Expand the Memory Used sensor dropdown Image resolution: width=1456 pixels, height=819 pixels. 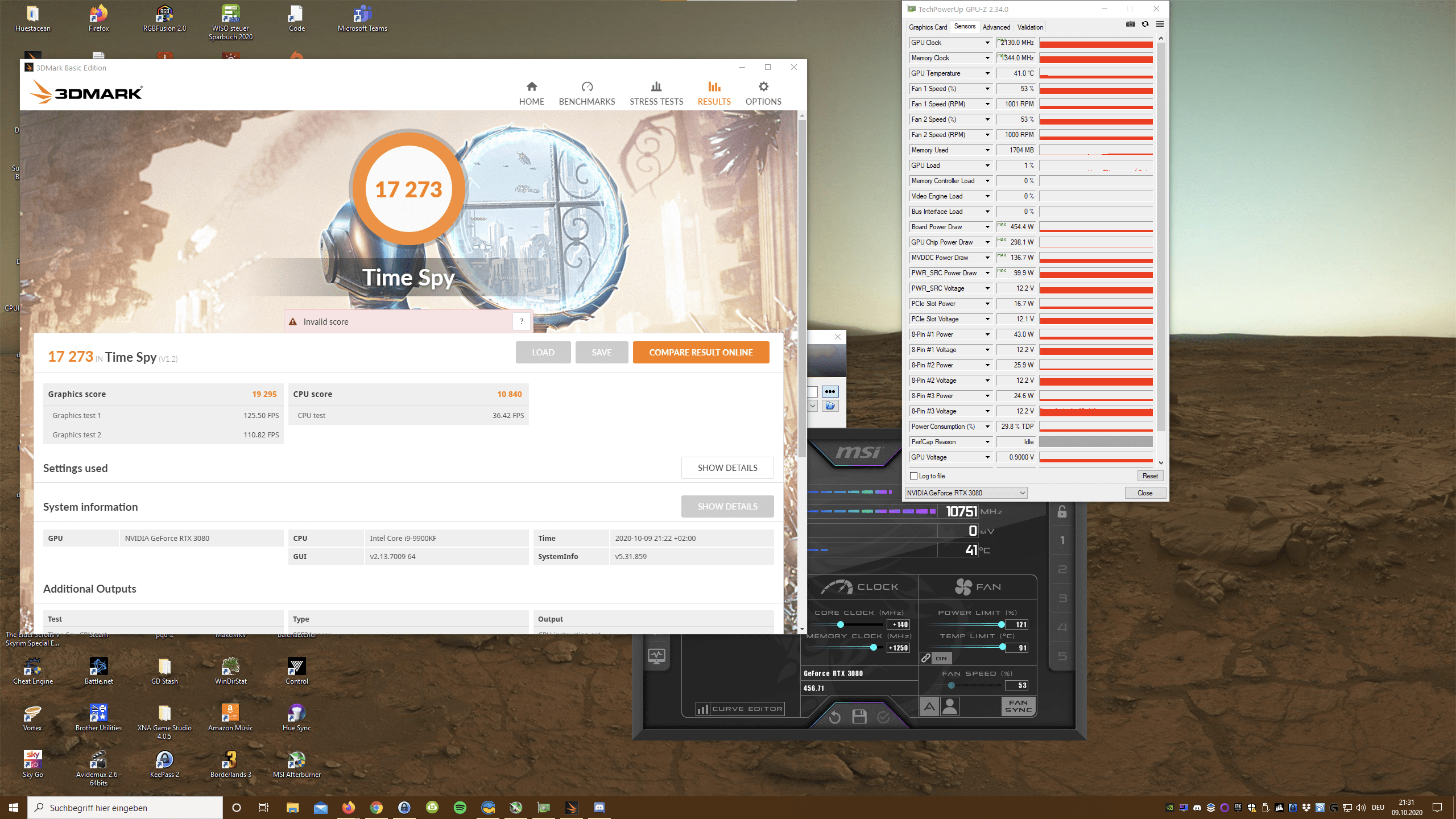pos(987,150)
